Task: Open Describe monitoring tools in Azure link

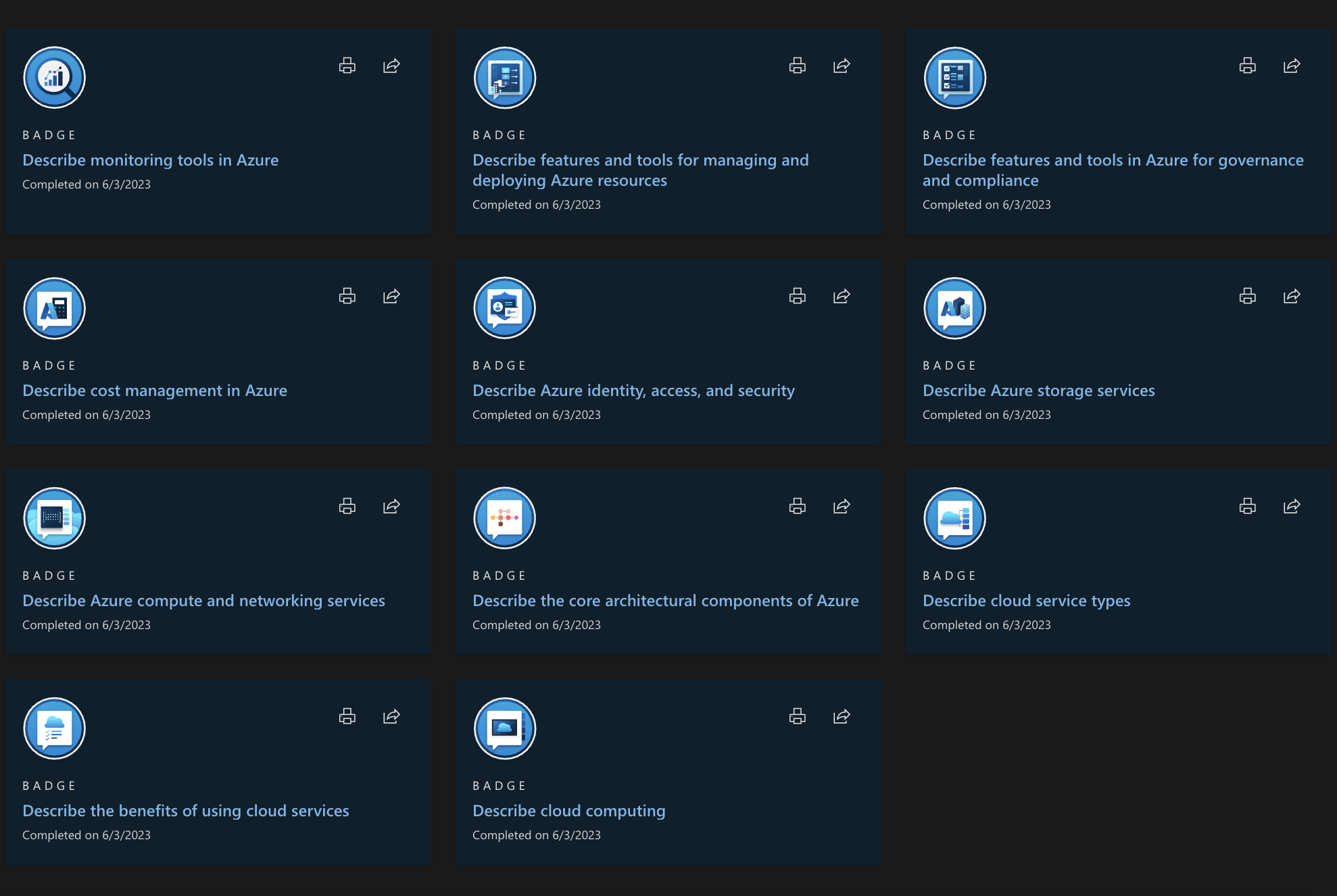Action: (150, 160)
